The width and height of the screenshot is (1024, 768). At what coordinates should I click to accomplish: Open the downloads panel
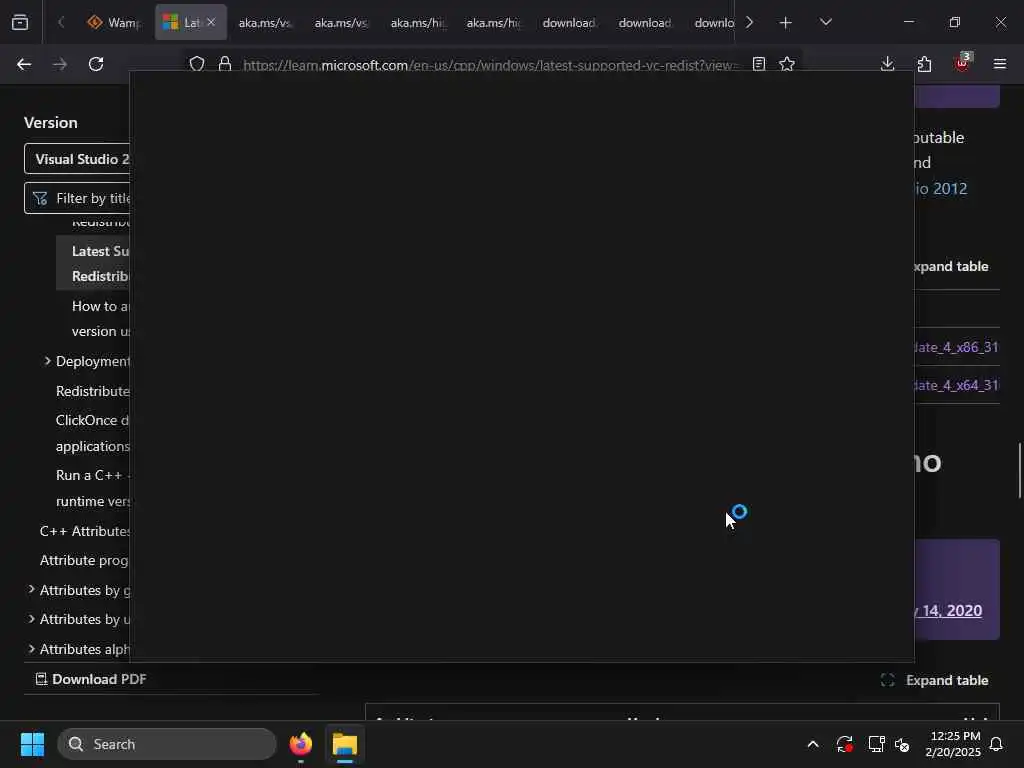coord(888,64)
